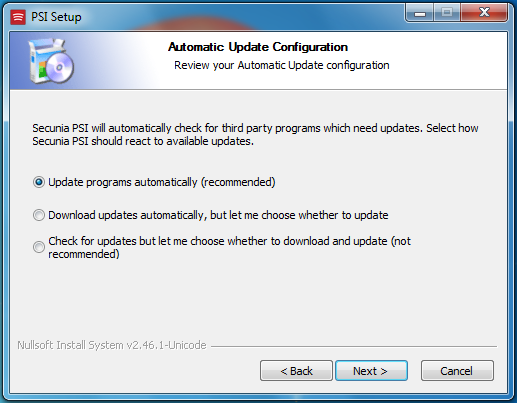The height and width of the screenshot is (403, 517).
Task: Click 'Review your Automatic Update configuration' subtitle
Action: pyautogui.click(x=282, y=65)
